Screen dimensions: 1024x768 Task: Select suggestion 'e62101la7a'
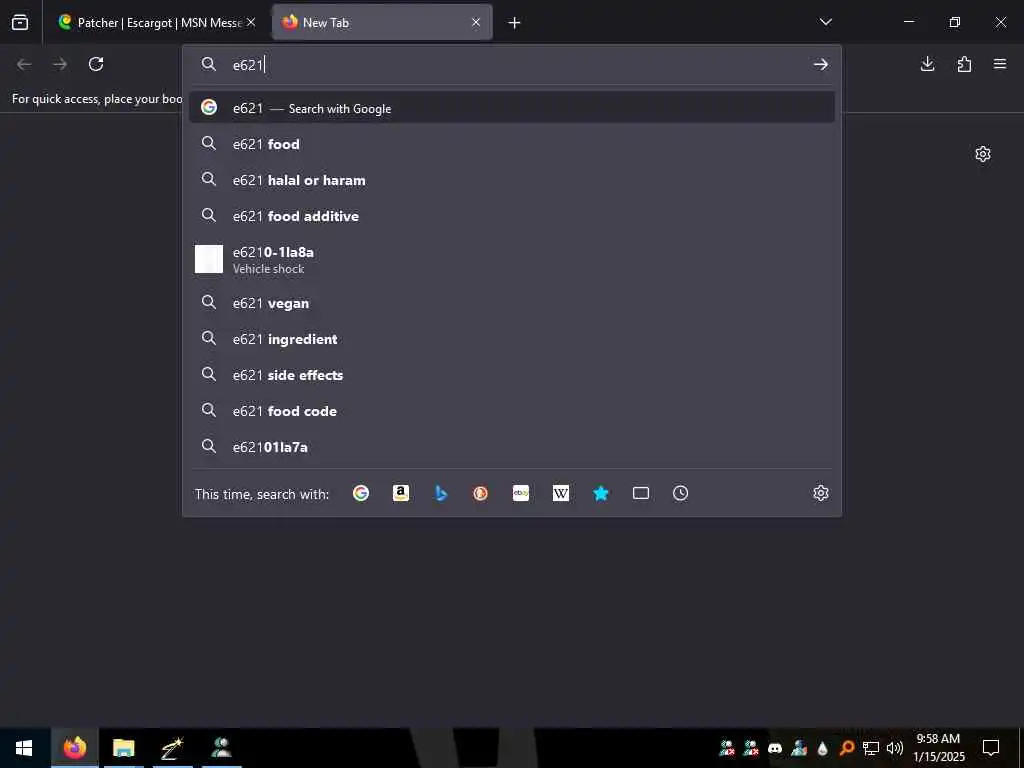tap(512, 447)
